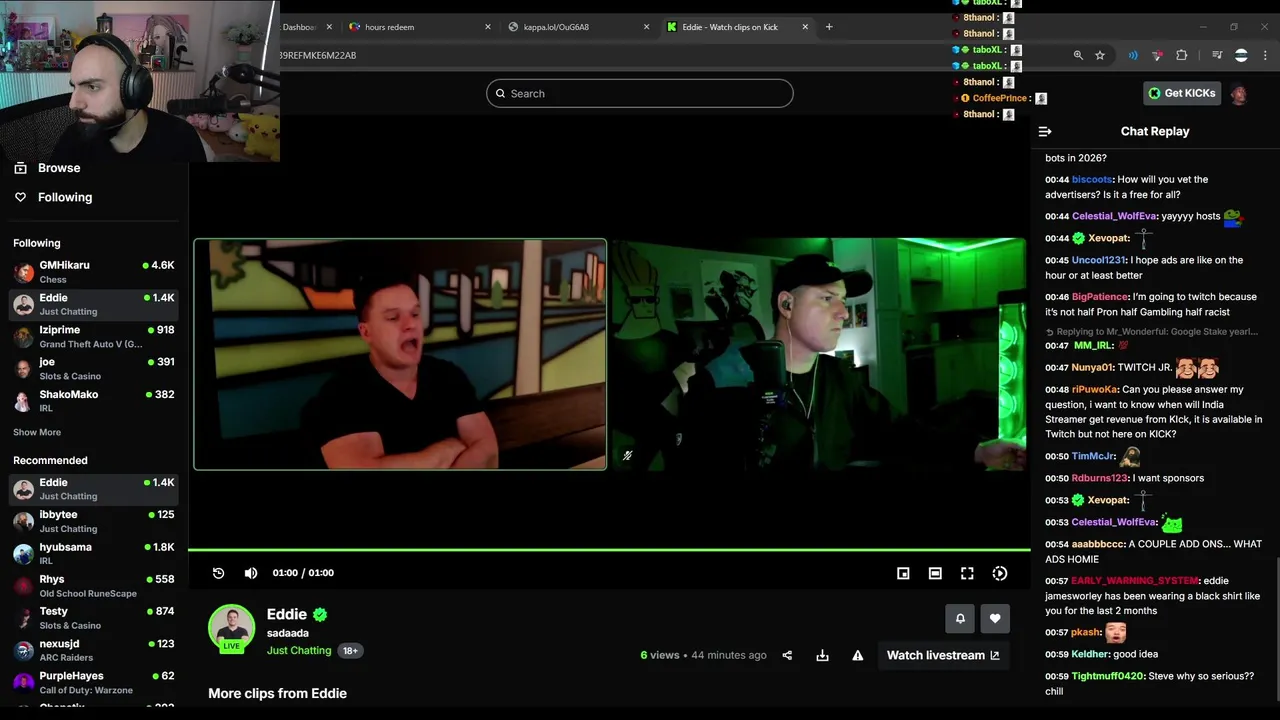This screenshot has width=1280, height=720.
Task: Click the left streamer's video feed
Action: click(400, 354)
